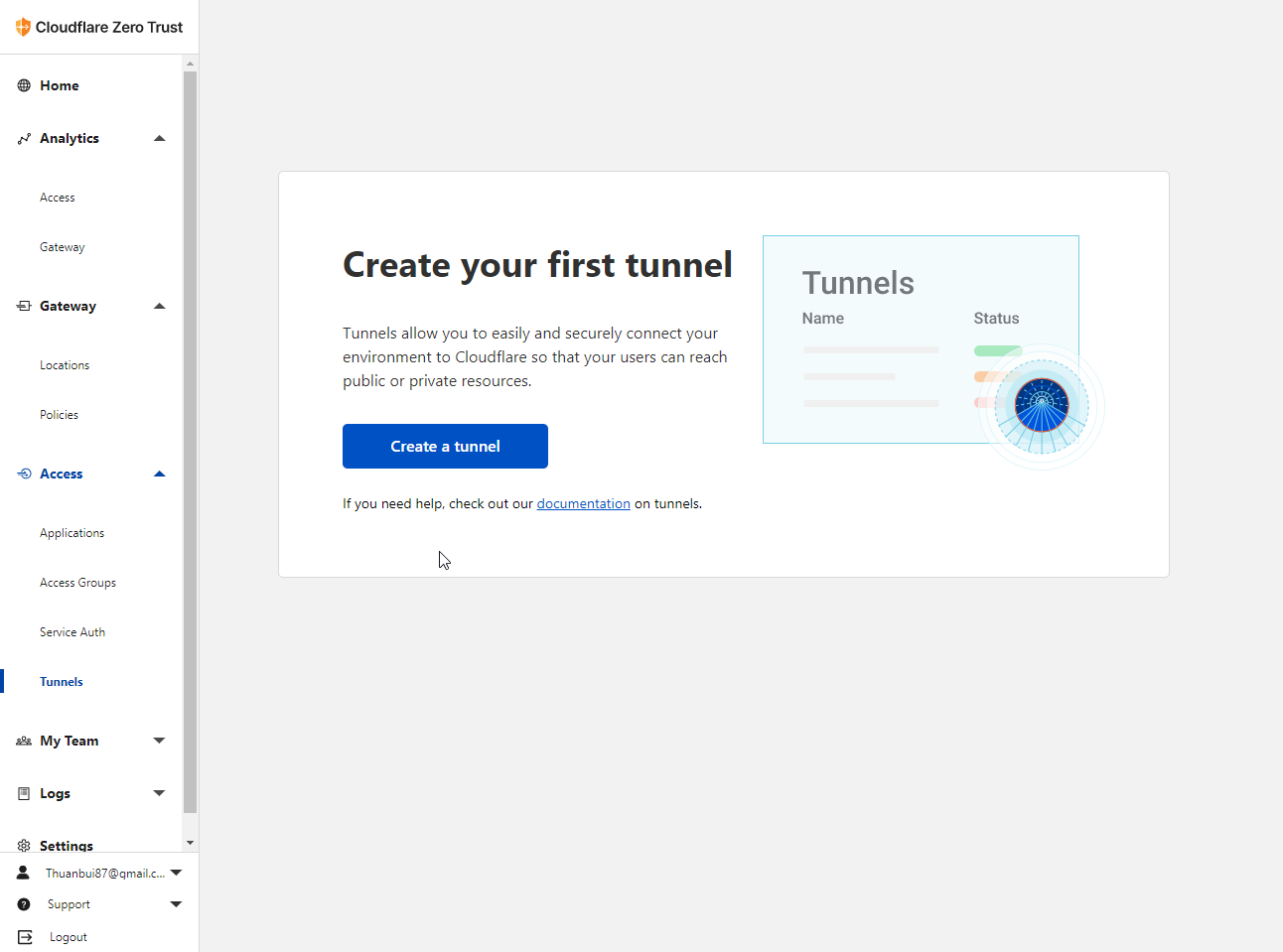The height and width of the screenshot is (952, 1283).
Task: Open Gateway Locations page
Action: coord(65,365)
